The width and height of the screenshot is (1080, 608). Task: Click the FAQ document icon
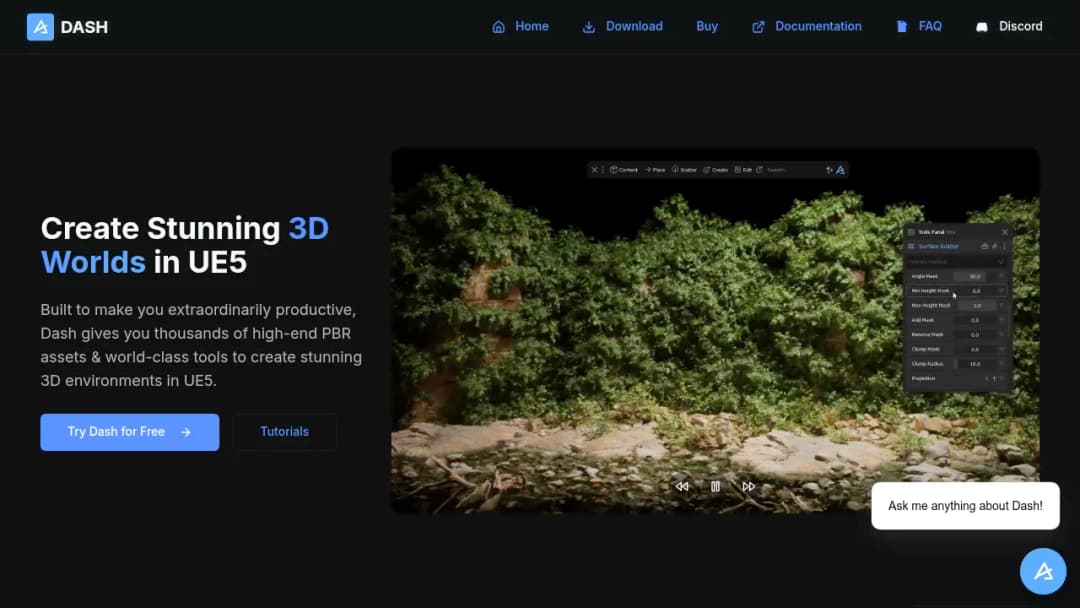(x=902, y=26)
